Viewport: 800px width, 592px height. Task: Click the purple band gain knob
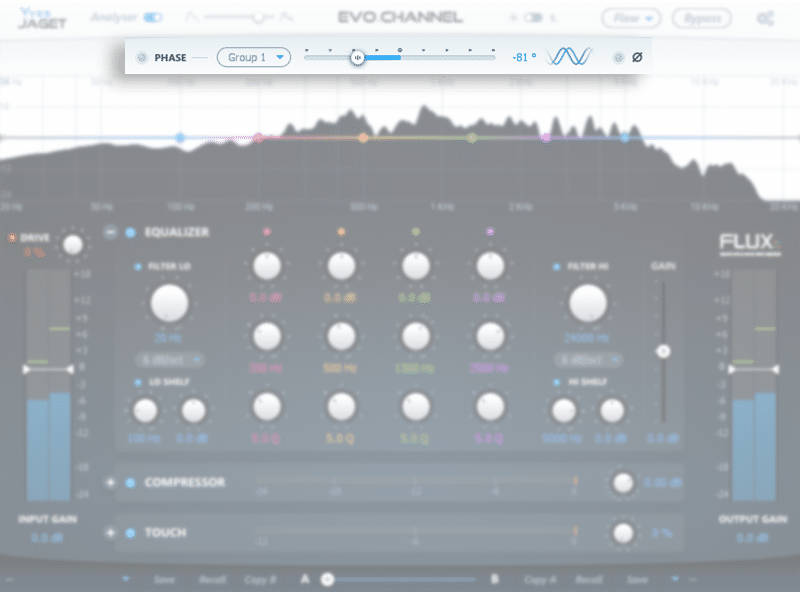tap(490, 266)
